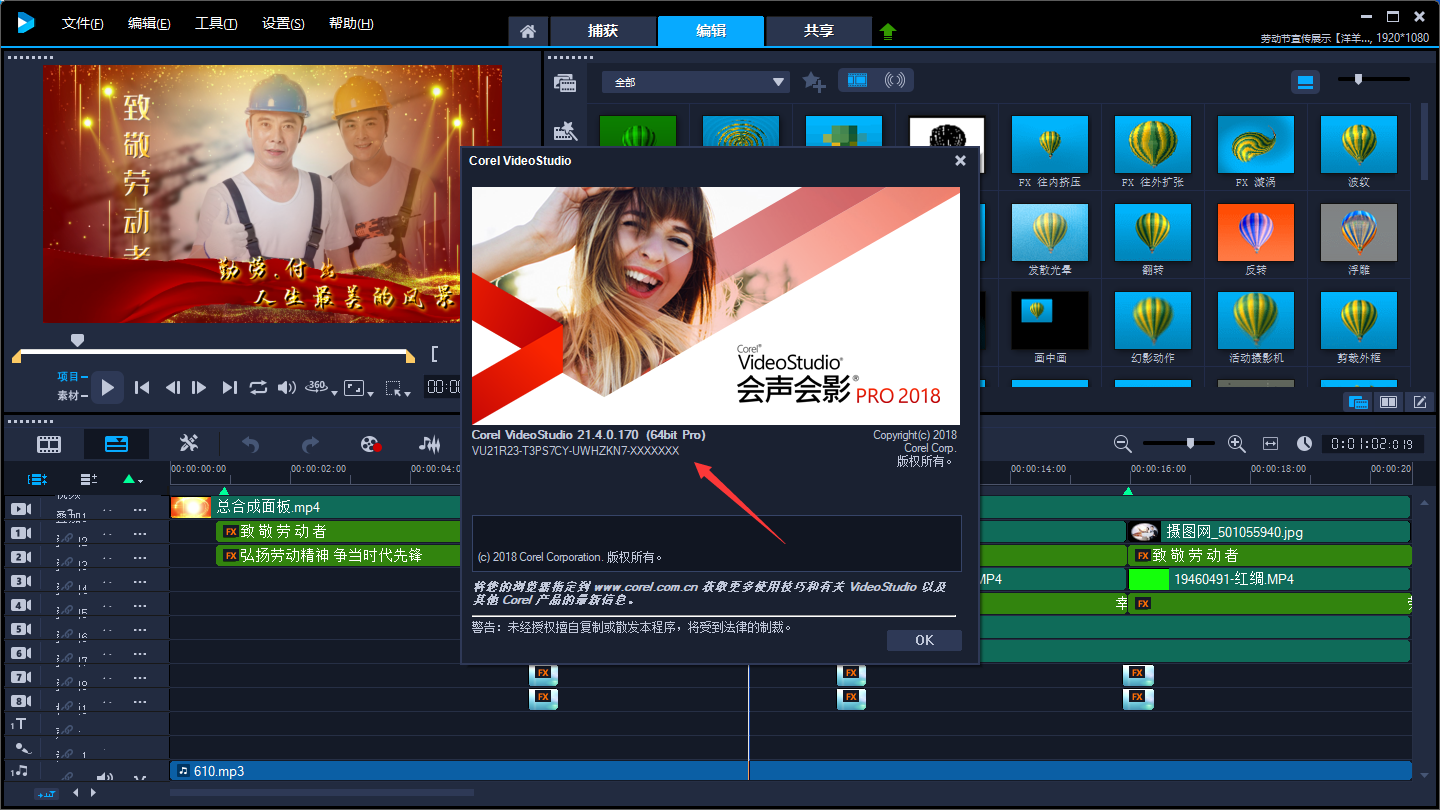Redo the last action
Viewport: 1440px width, 810px height.
311,444
